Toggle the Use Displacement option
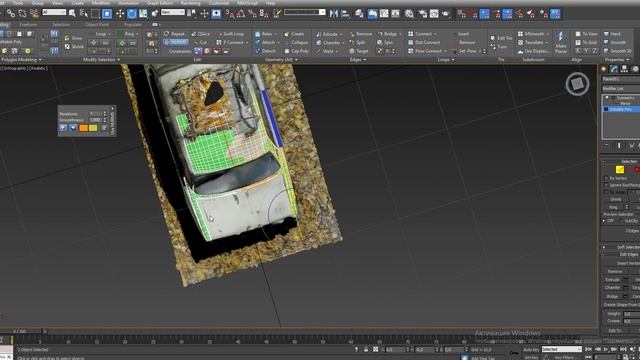Viewport: 640px width, 360px height. (x=533, y=51)
